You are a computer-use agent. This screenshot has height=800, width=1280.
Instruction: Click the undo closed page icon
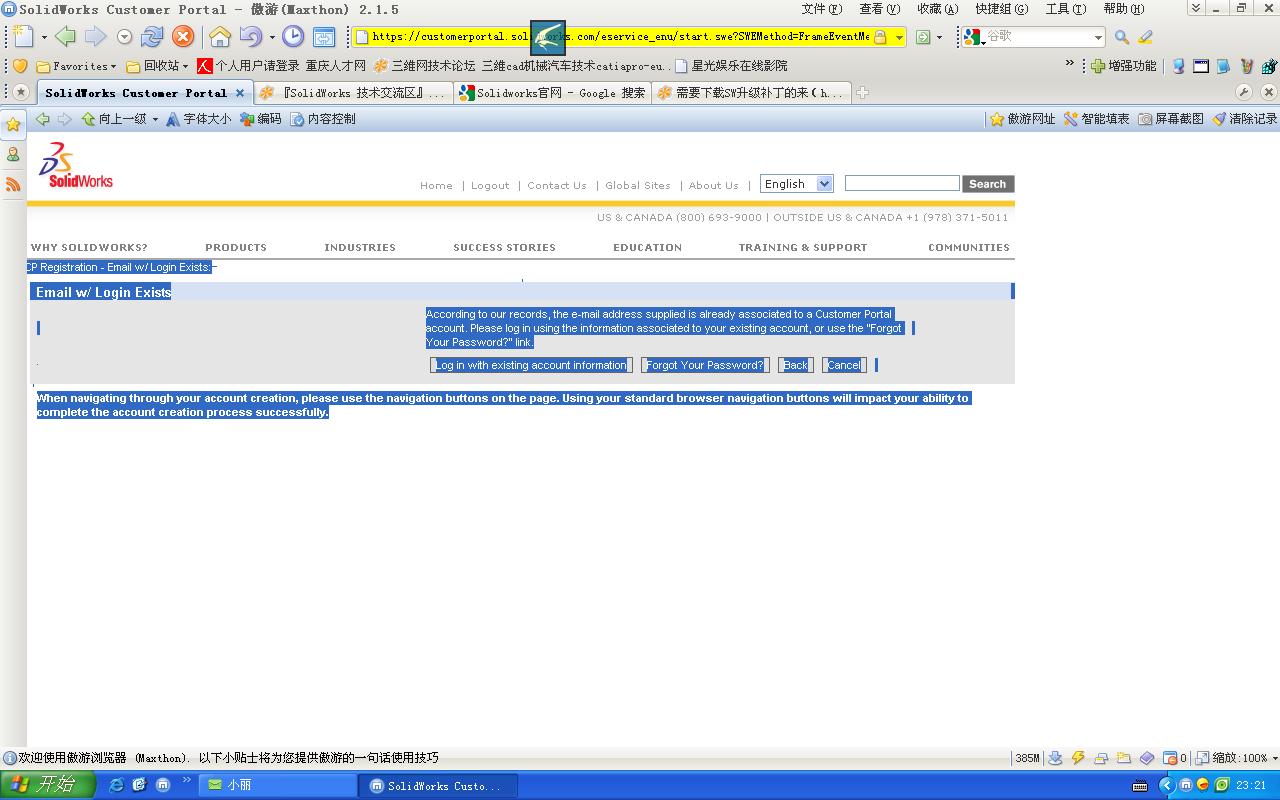click(250, 37)
